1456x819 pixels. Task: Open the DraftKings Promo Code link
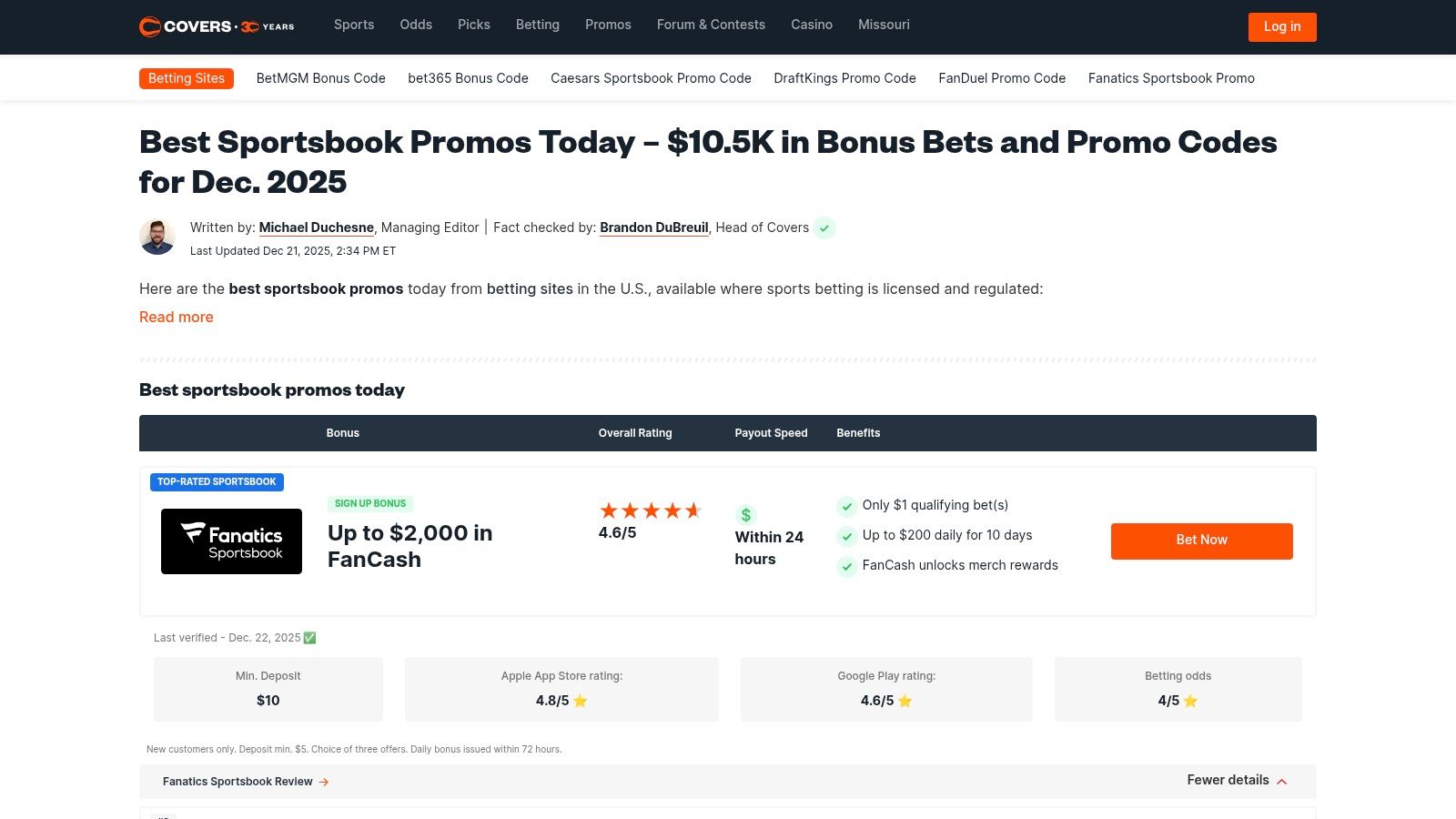[844, 78]
